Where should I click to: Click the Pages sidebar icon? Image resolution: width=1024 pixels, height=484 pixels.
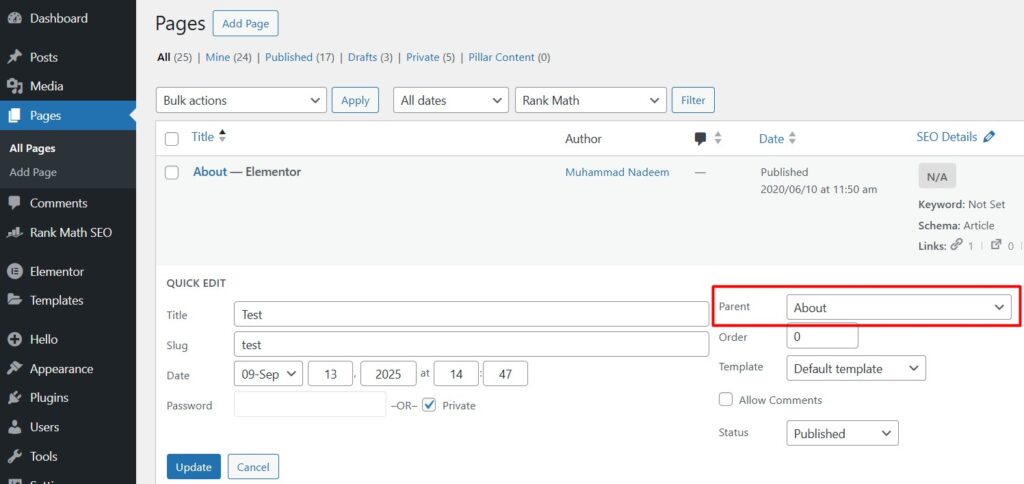pyautogui.click(x=14, y=116)
